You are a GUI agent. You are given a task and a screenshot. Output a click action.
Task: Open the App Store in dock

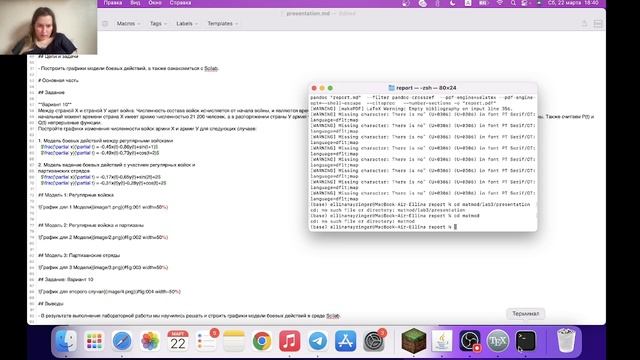(346, 341)
